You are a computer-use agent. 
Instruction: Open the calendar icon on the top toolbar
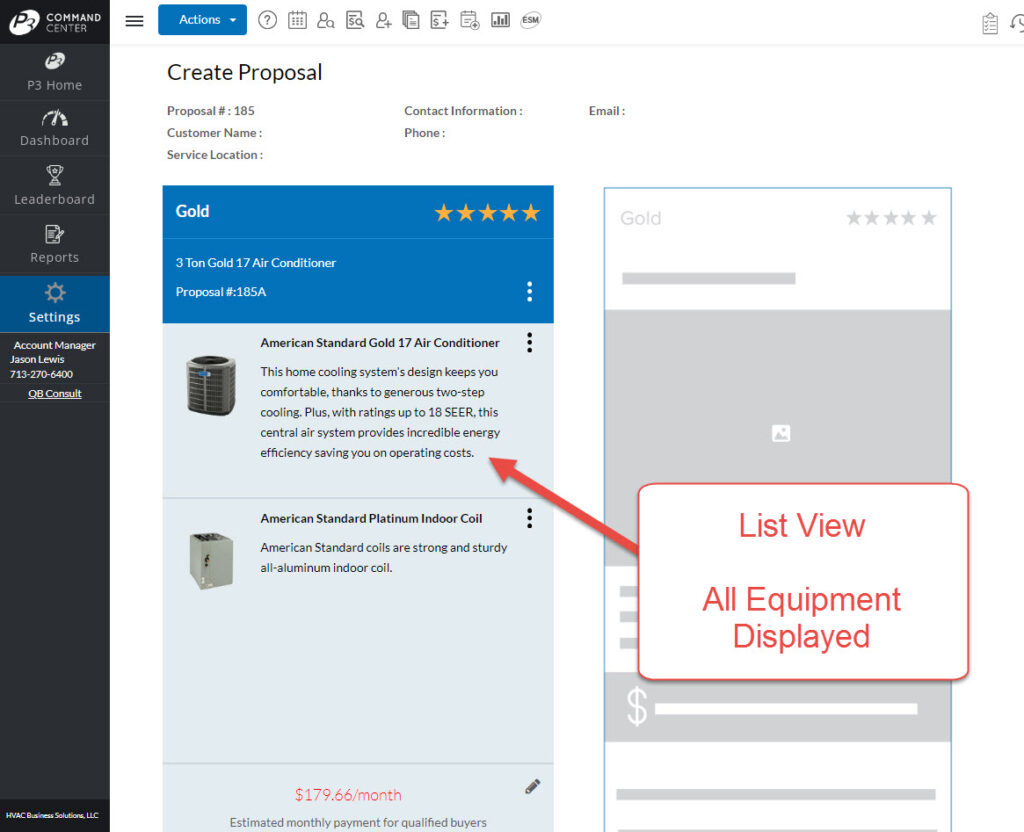pos(297,19)
